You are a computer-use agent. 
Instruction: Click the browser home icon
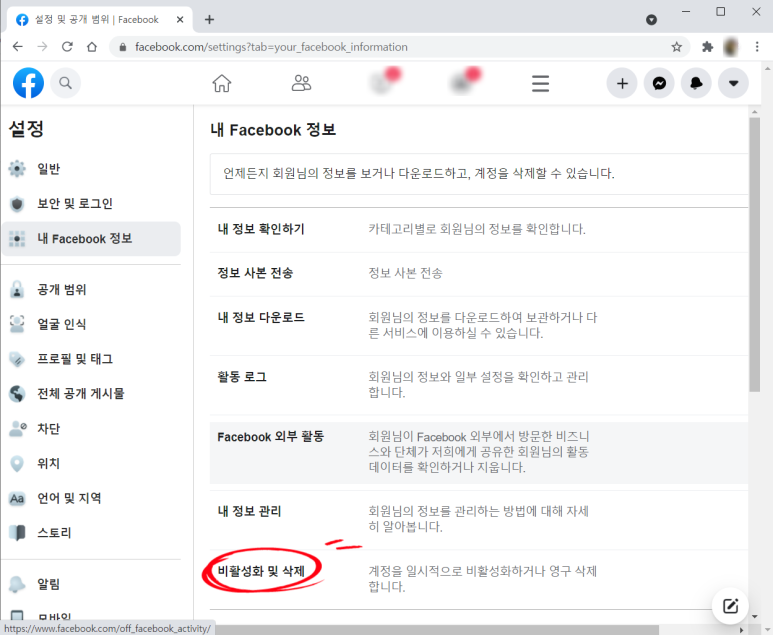point(92,47)
